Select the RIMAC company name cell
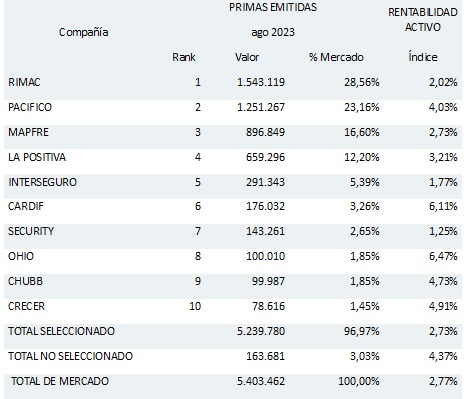The image size is (464, 399). 24,82
